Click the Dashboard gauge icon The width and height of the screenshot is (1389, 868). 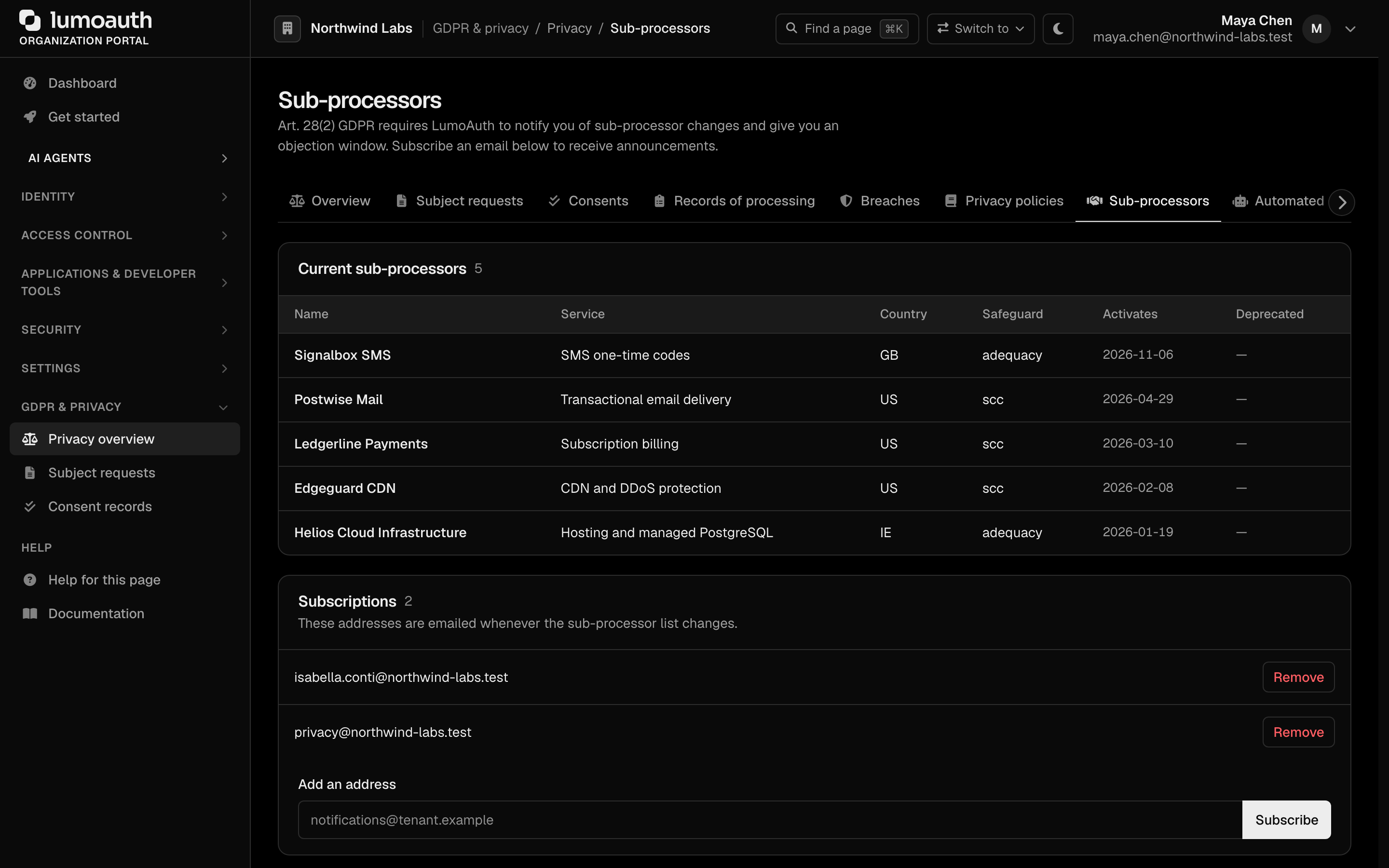click(30, 83)
